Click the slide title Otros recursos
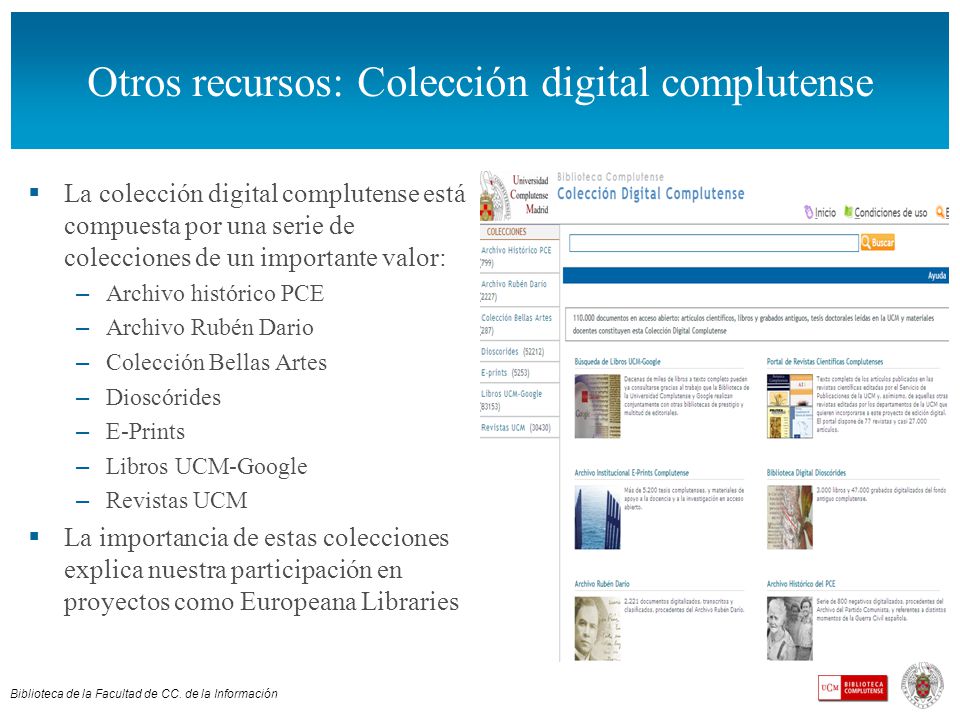The width and height of the screenshot is (960, 720). tap(481, 82)
